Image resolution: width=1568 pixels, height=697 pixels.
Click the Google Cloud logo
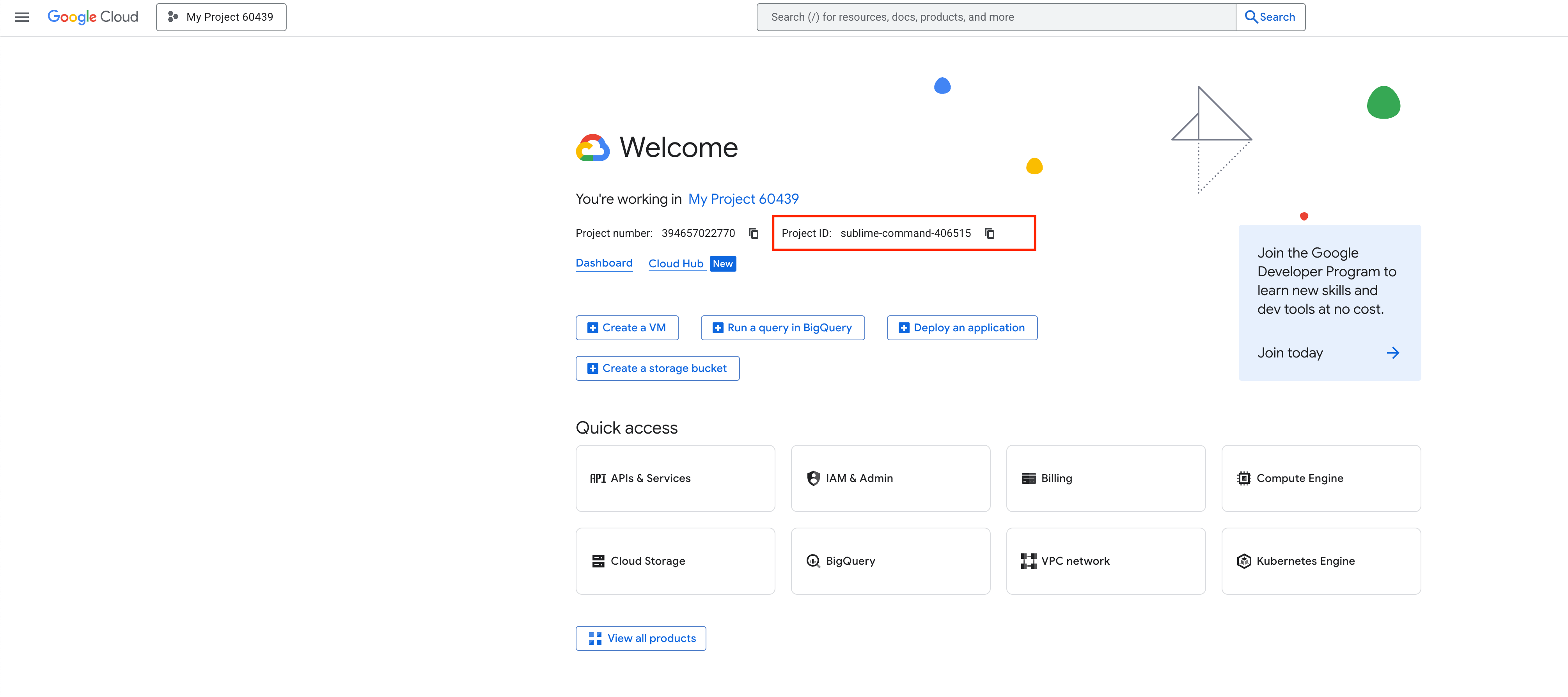point(92,17)
